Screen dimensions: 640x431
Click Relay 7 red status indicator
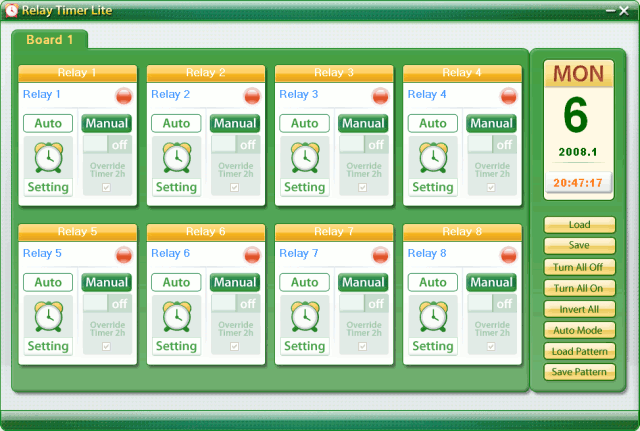point(380,255)
